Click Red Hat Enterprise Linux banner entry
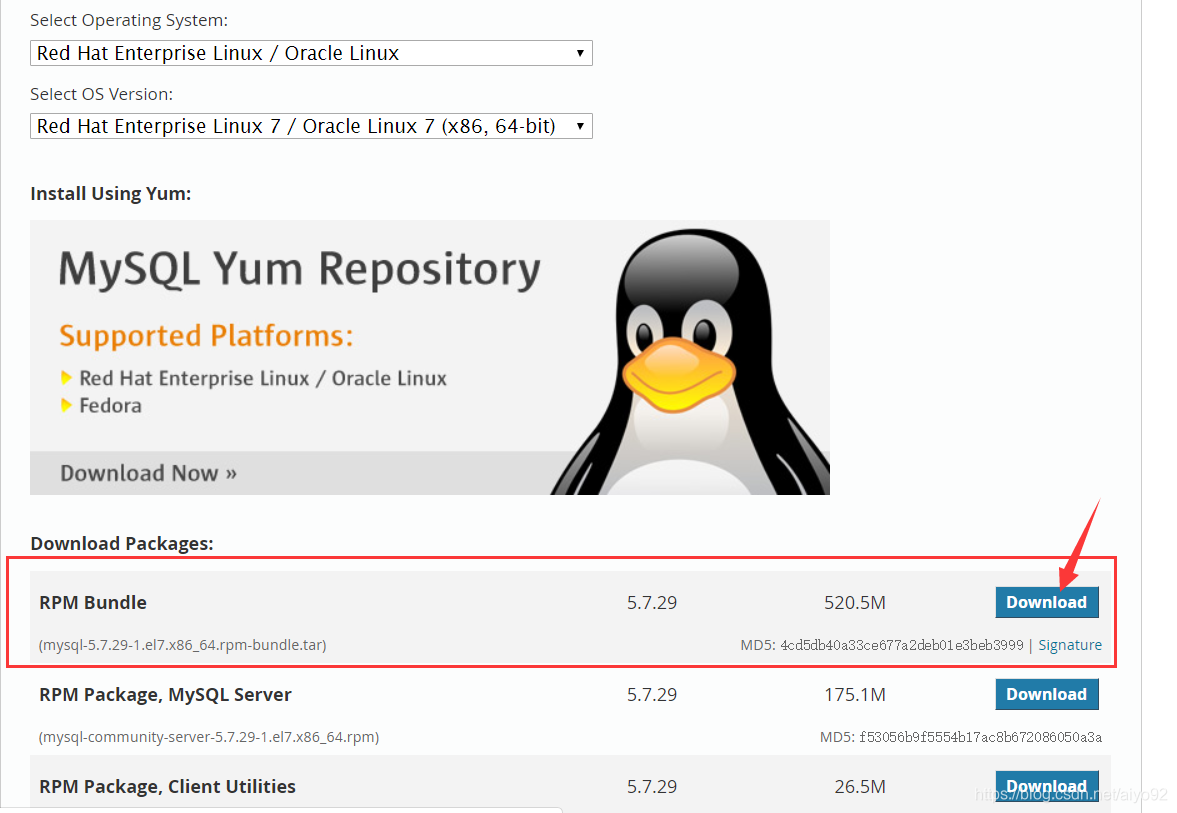The height and width of the screenshot is (813, 1177). tap(263, 378)
